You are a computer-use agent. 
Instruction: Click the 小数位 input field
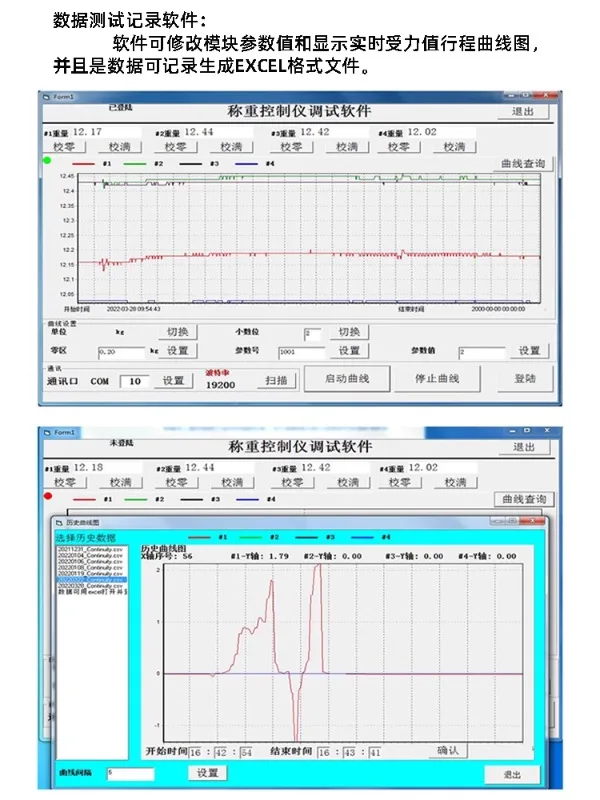click(313, 334)
